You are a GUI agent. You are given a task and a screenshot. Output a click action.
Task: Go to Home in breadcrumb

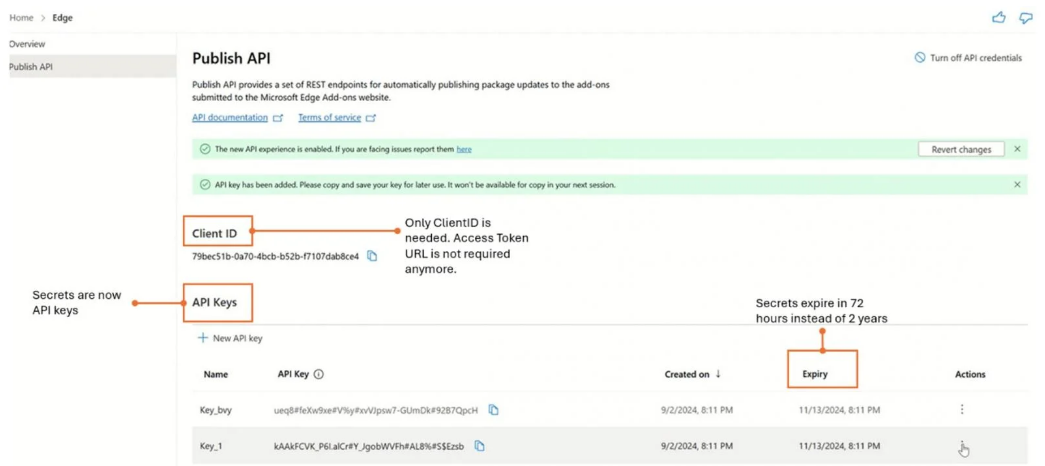[x=21, y=18]
